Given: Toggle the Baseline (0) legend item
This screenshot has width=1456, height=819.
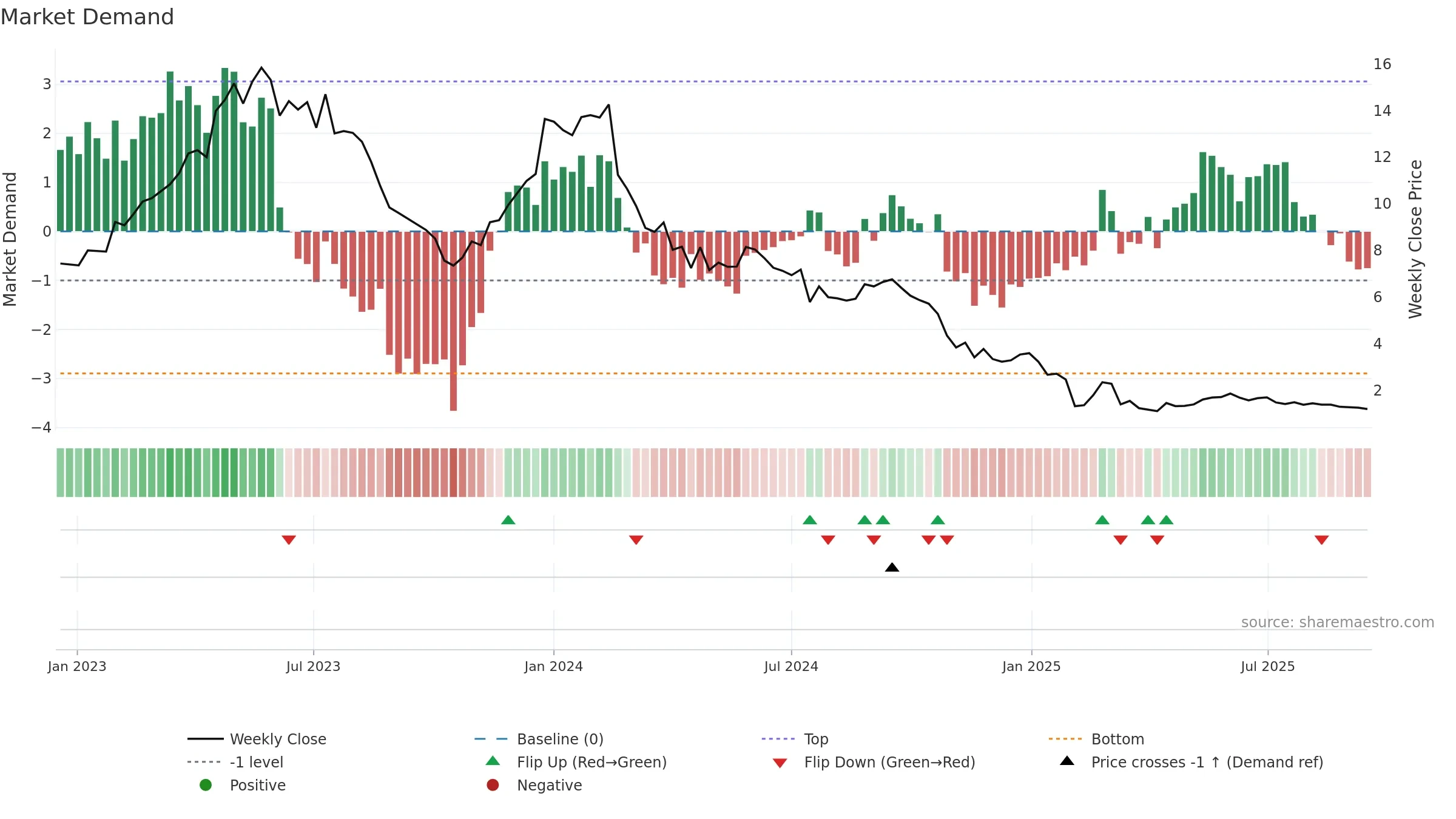Looking at the screenshot, I should pos(539,739).
